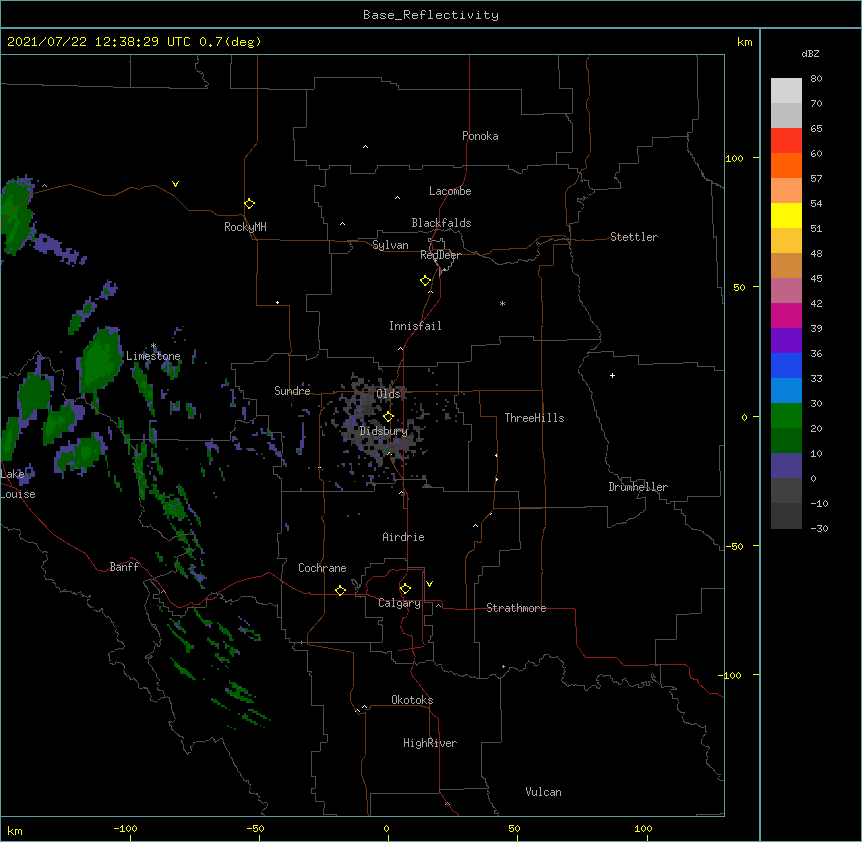This screenshot has width=862, height=842.
Task: Pick the slate 10-0 dBZ legend swatch
Action: point(786,466)
